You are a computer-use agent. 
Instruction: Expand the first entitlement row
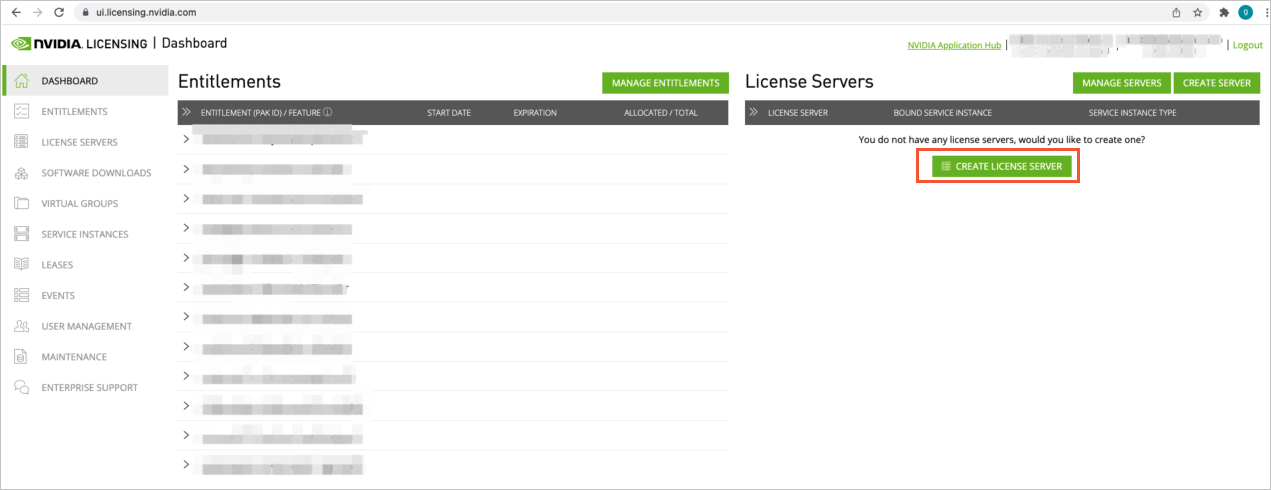point(186,138)
